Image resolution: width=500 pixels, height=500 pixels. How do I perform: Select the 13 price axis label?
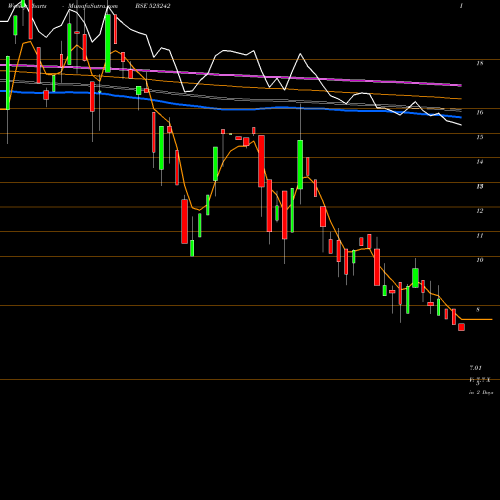480,186
